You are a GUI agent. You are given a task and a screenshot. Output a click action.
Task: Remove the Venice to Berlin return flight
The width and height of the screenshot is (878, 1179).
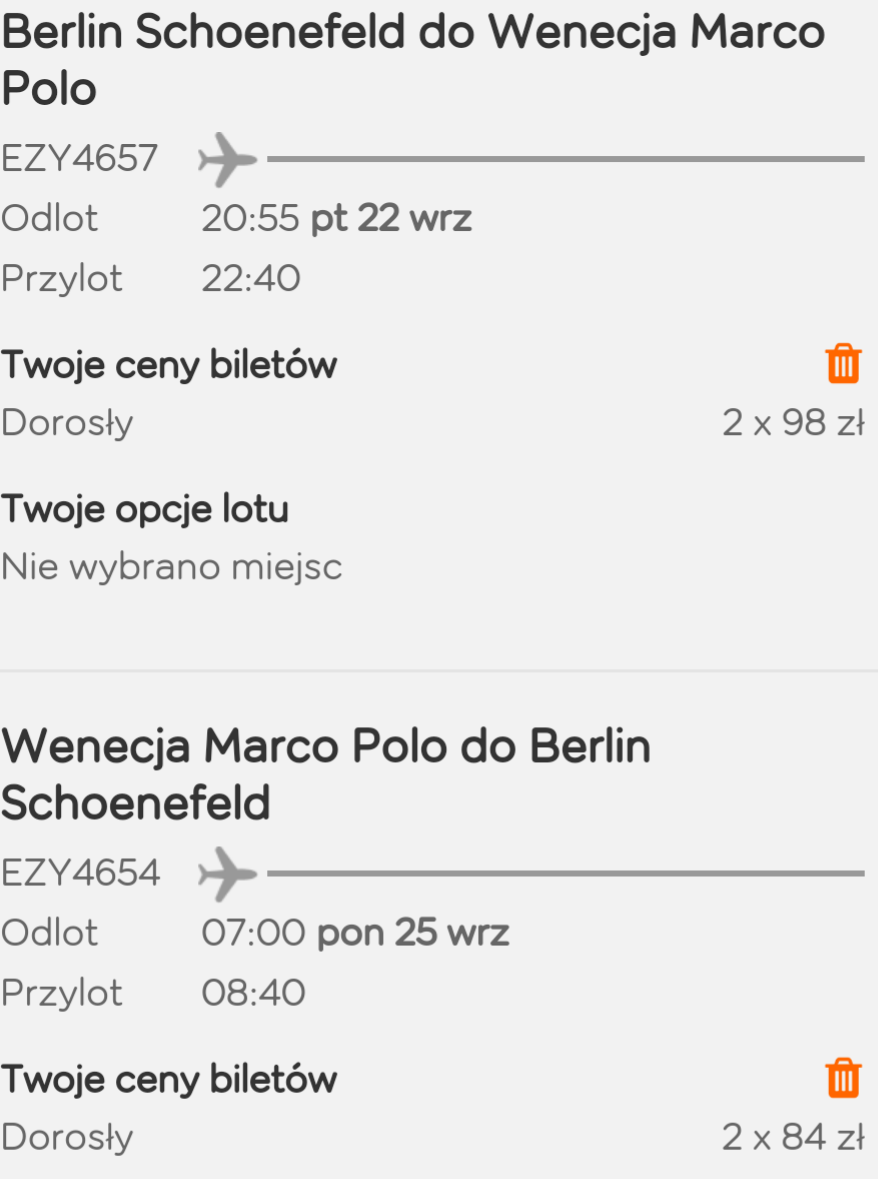[843, 1078]
